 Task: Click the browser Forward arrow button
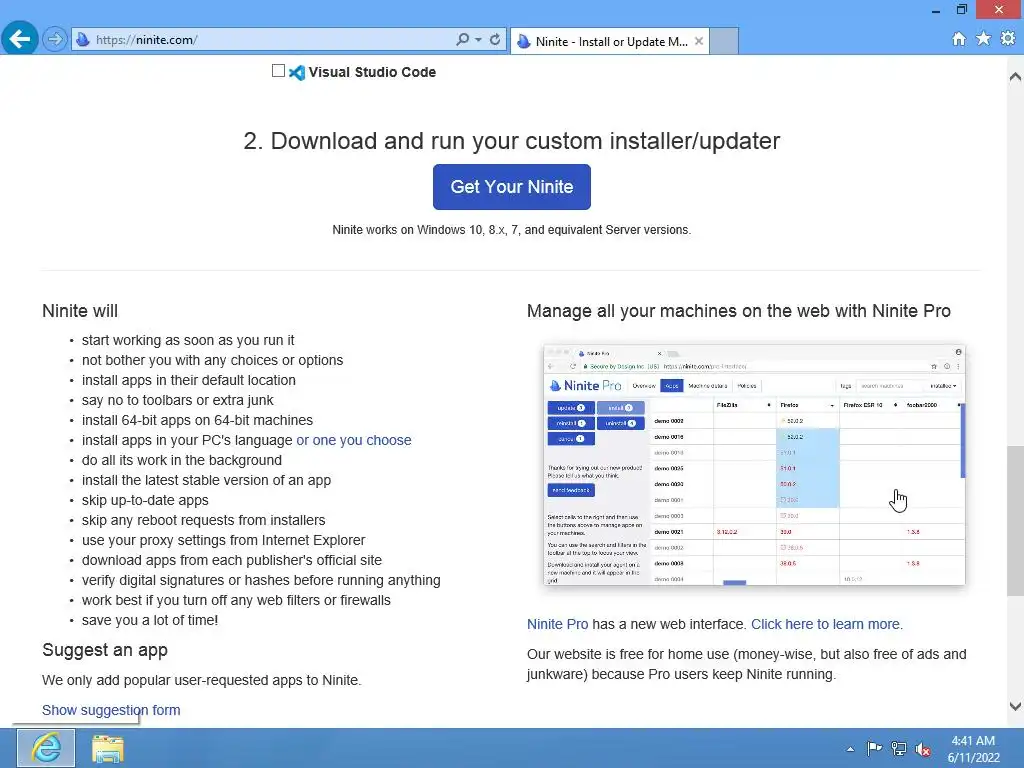55,40
